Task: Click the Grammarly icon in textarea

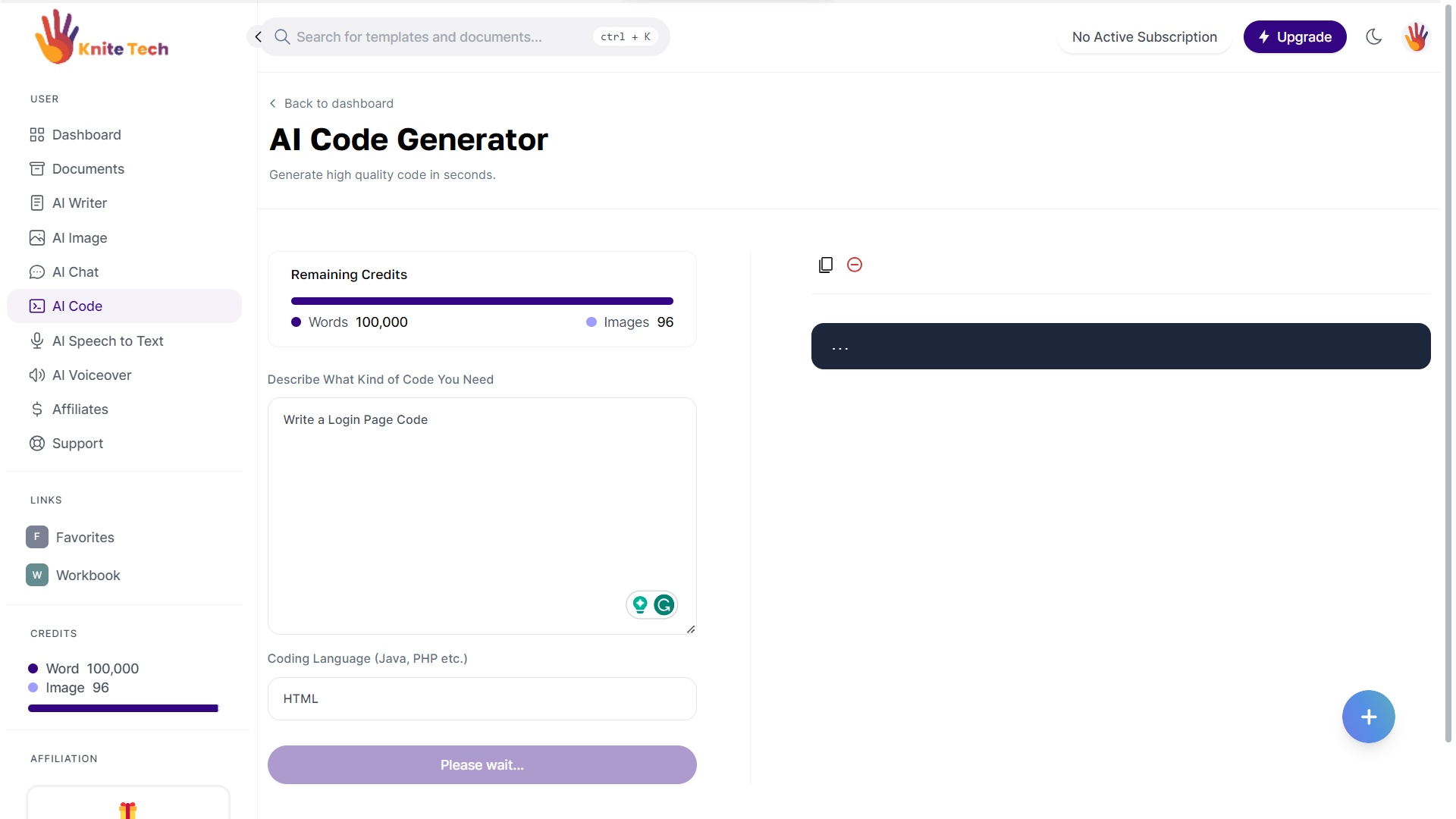Action: point(664,604)
